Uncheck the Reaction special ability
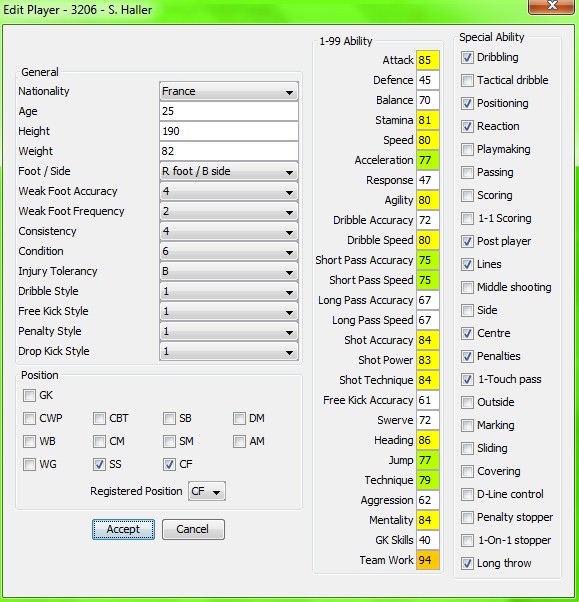The width and height of the screenshot is (579, 602). pos(467,126)
